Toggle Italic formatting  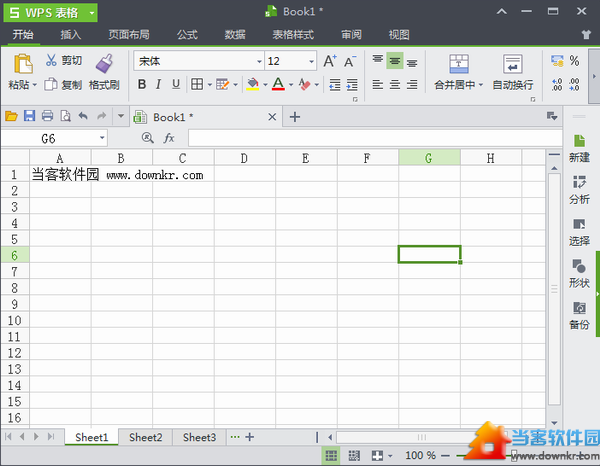pyautogui.click(x=158, y=84)
